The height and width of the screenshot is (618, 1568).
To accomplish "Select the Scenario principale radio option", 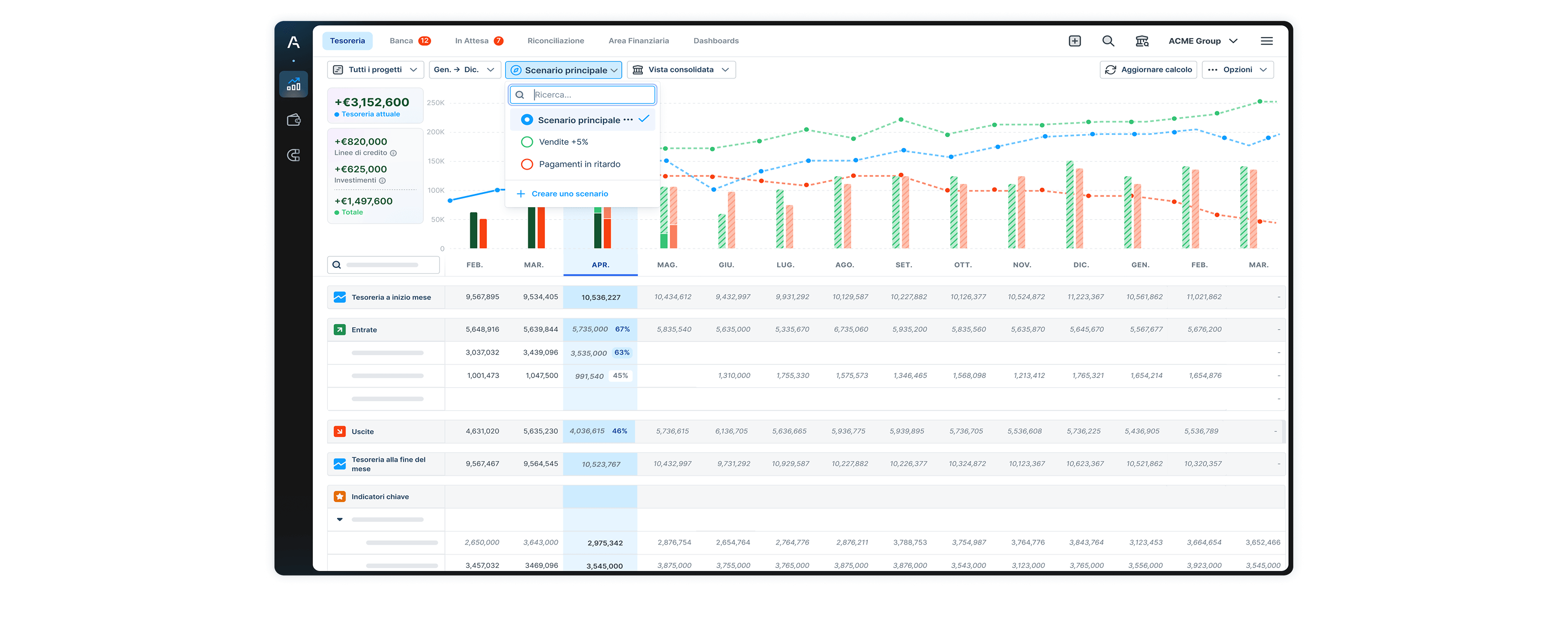I will click(x=527, y=120).
